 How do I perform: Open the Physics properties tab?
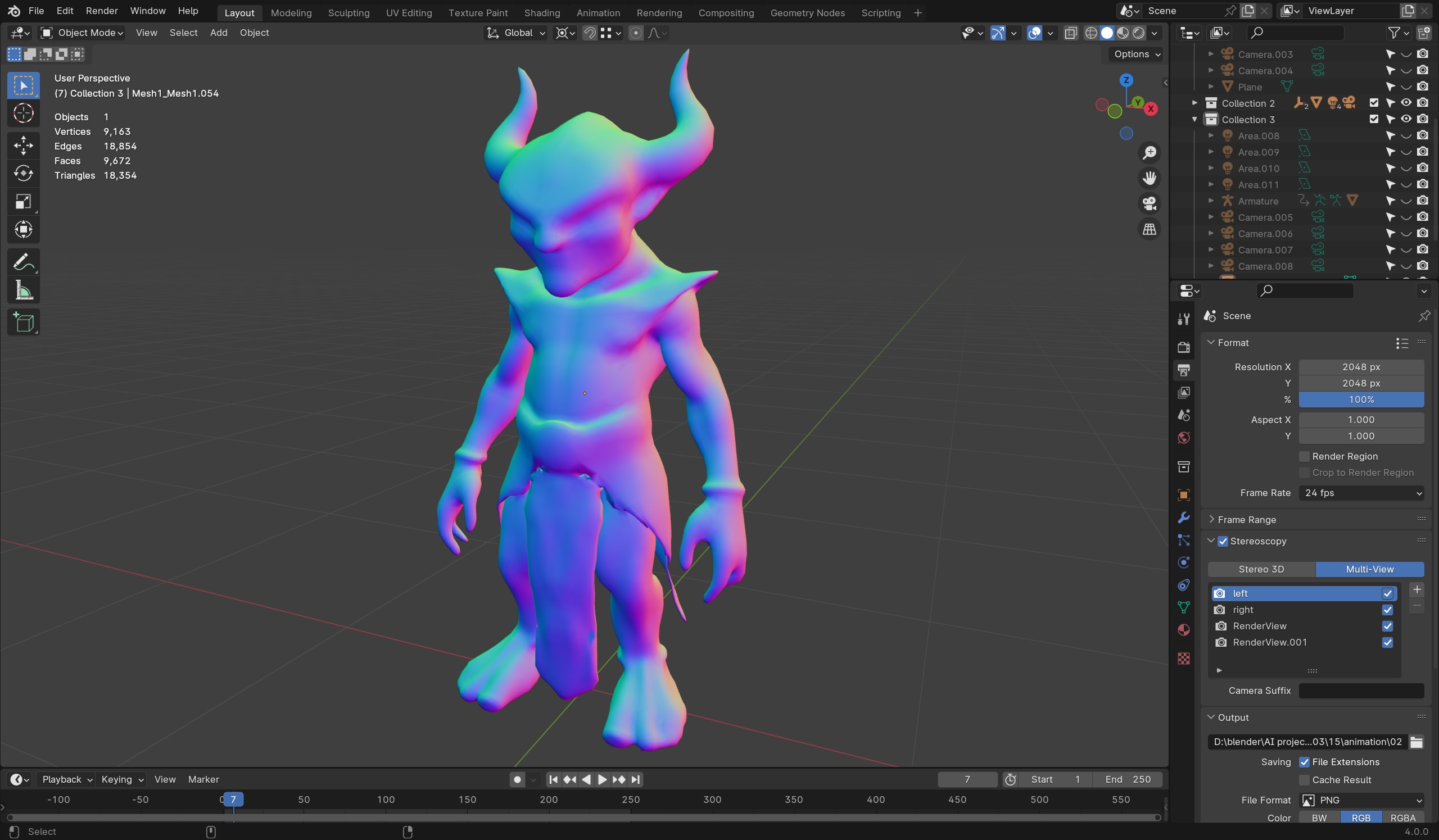pyautogui.click(x=1183, y=562)
